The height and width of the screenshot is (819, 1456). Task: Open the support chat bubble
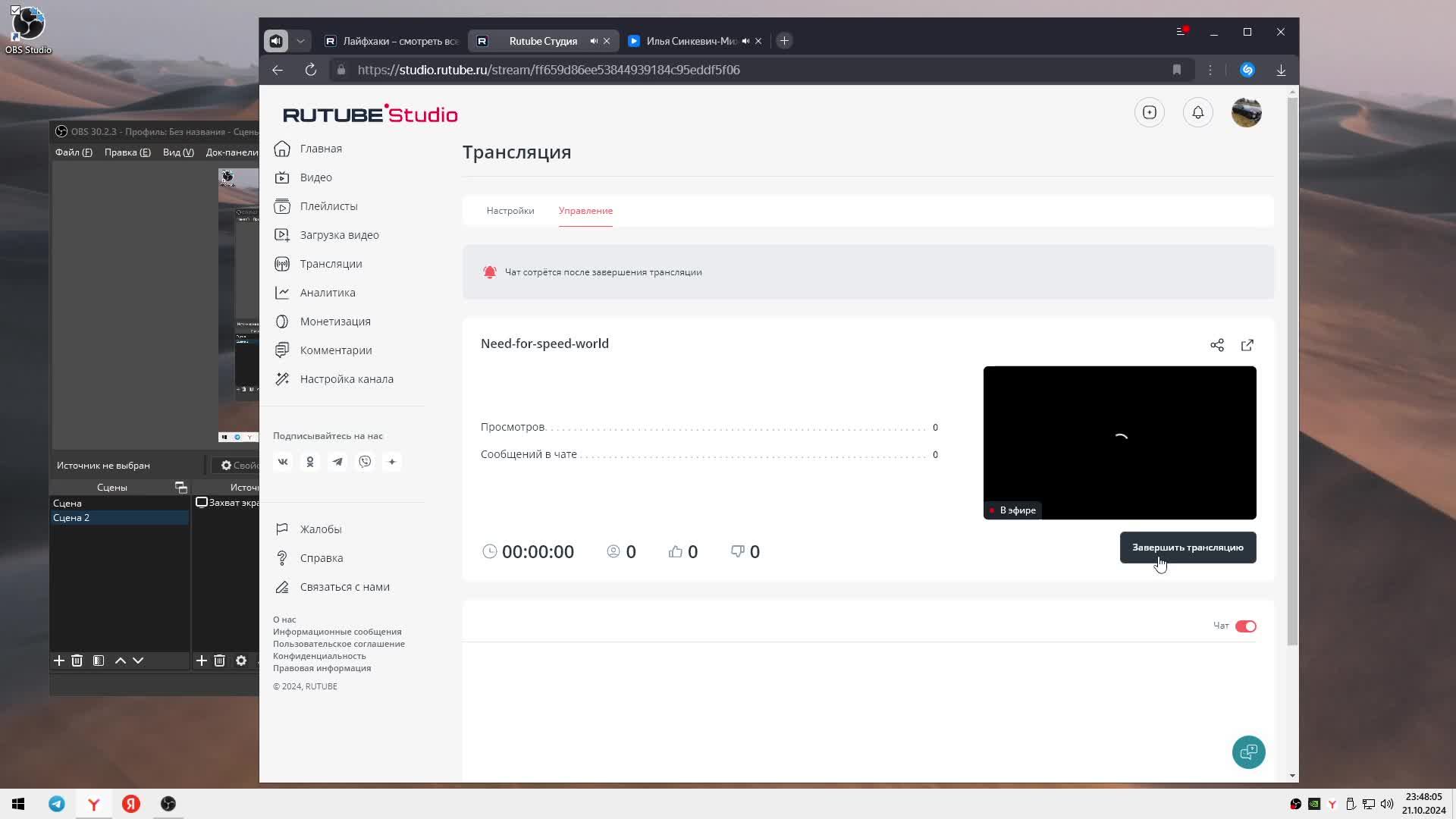pyautogui.click(x=1248, y=752)
